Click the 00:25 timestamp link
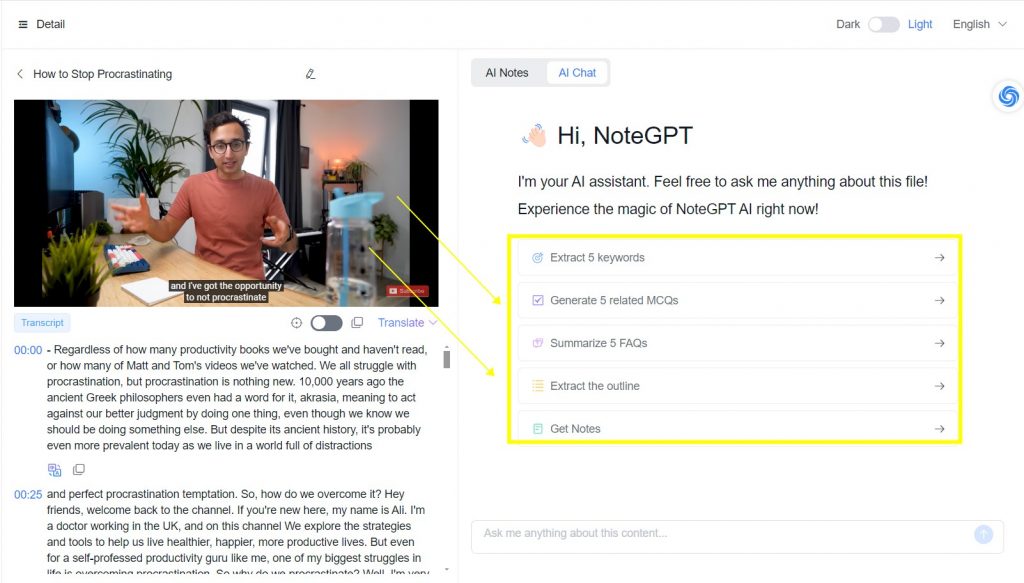 [29, 494]
